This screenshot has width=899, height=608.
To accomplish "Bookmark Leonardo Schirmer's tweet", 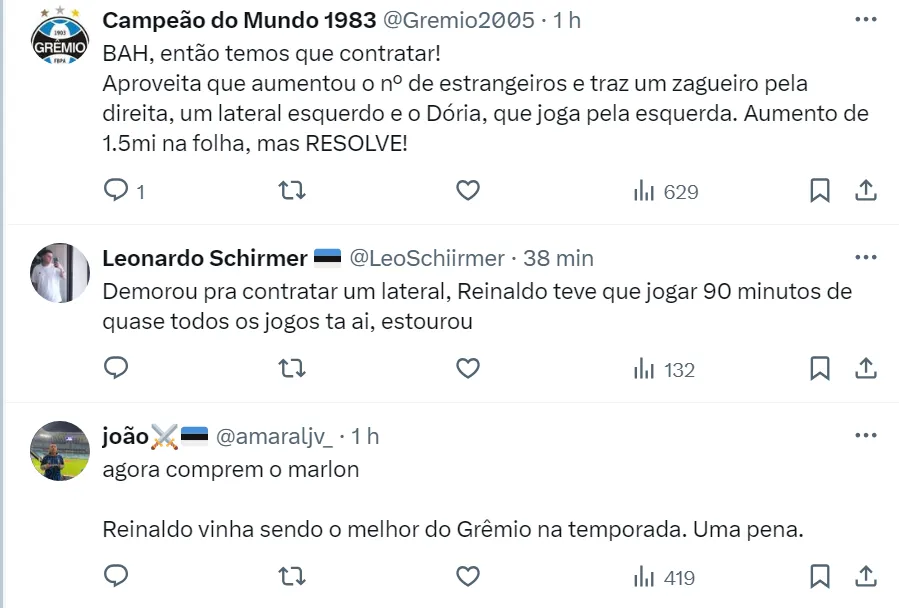I will point(819,369).
